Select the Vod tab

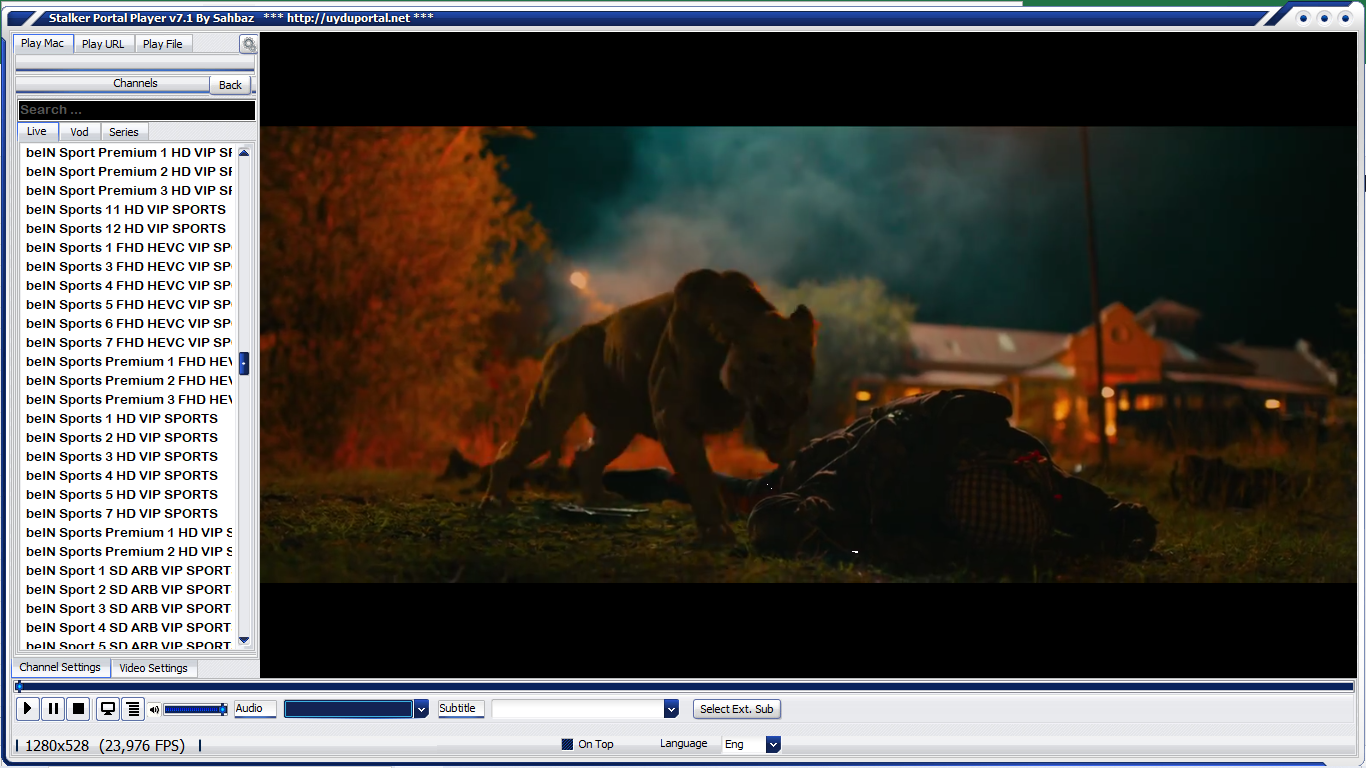(x=80, y=132)
